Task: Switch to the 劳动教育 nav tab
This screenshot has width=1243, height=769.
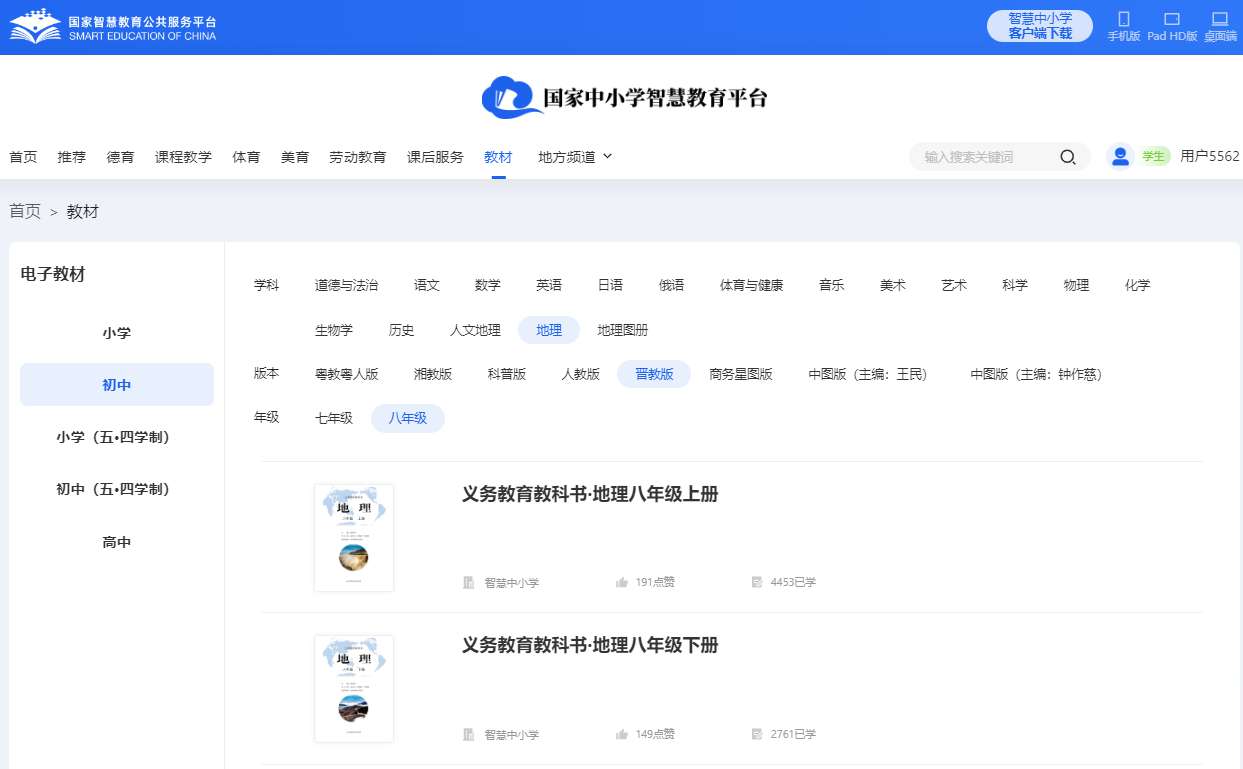Action: click(x=358, y=157)
